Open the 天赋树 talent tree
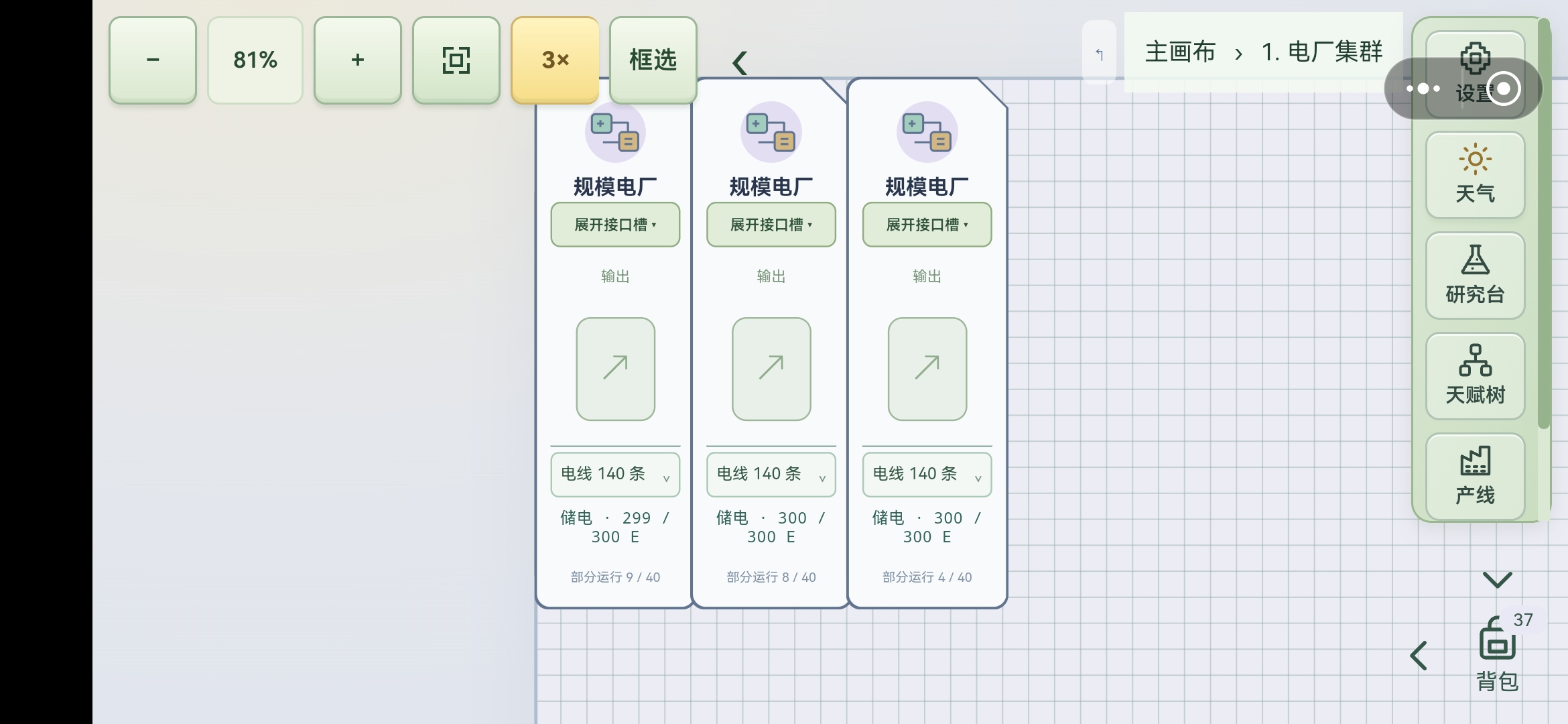This screenshot has height=724, width=1568. pos(1475,375)
